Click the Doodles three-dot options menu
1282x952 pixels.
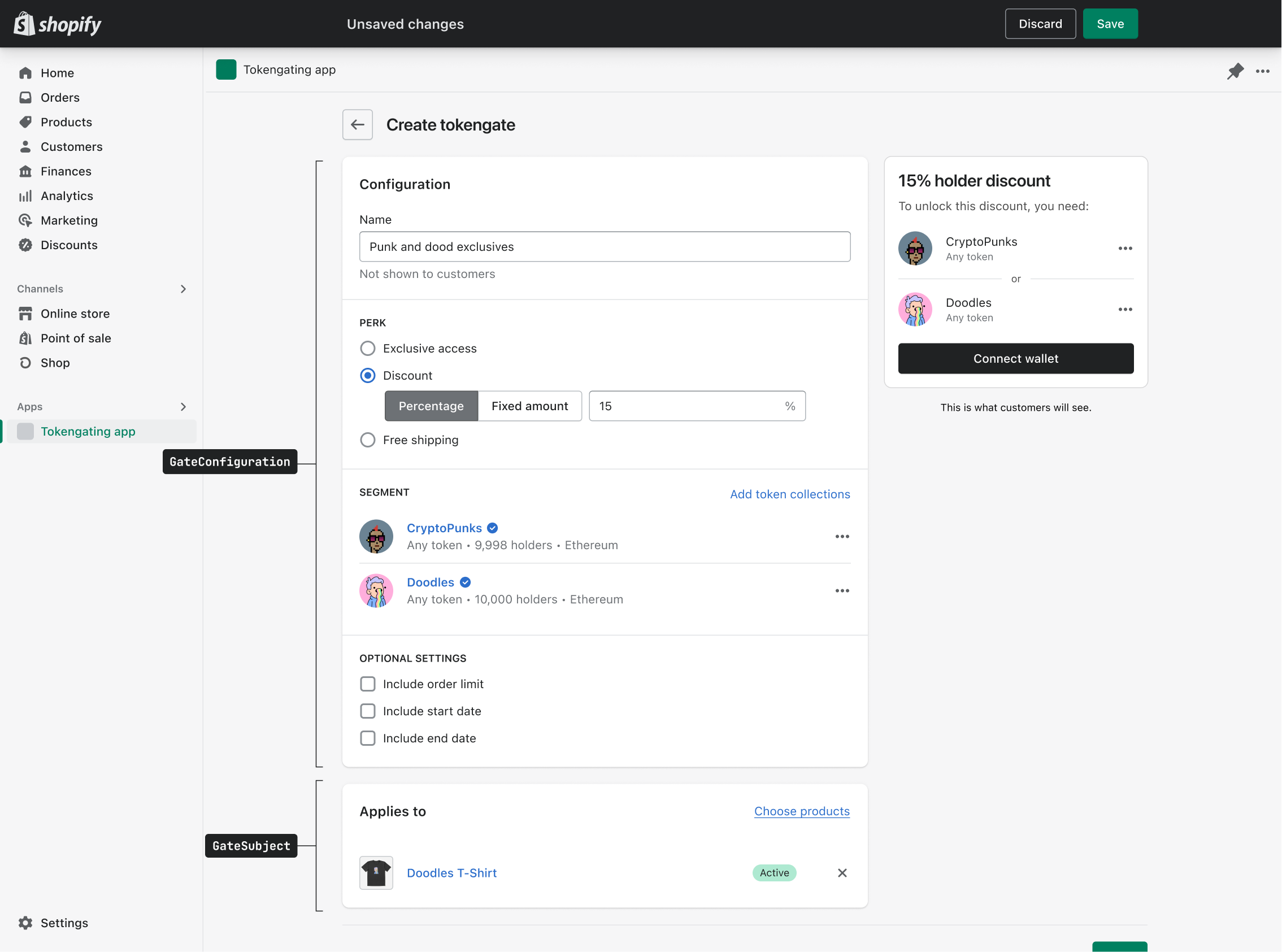click(842, 591)
